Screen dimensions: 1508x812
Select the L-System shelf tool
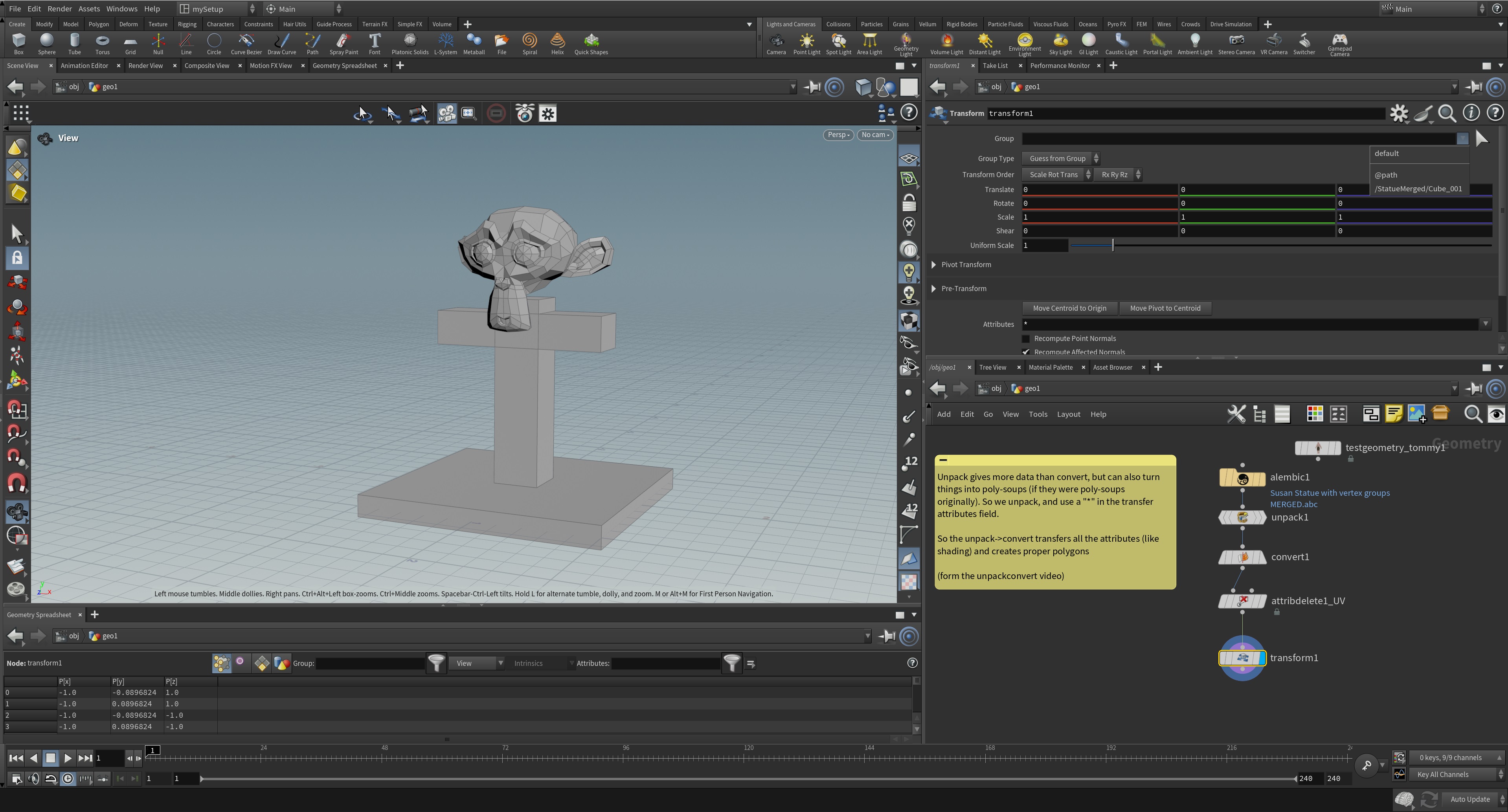tap(446, 42)
